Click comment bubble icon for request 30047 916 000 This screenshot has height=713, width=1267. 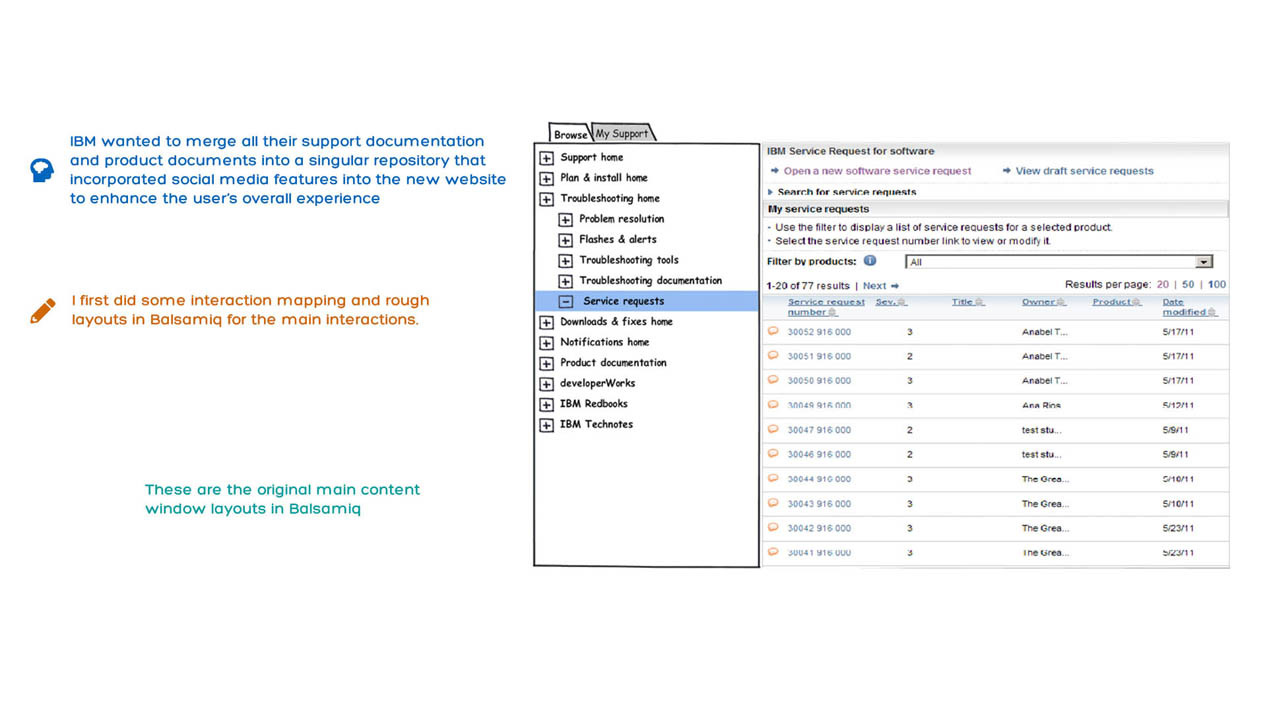[773, 429]
